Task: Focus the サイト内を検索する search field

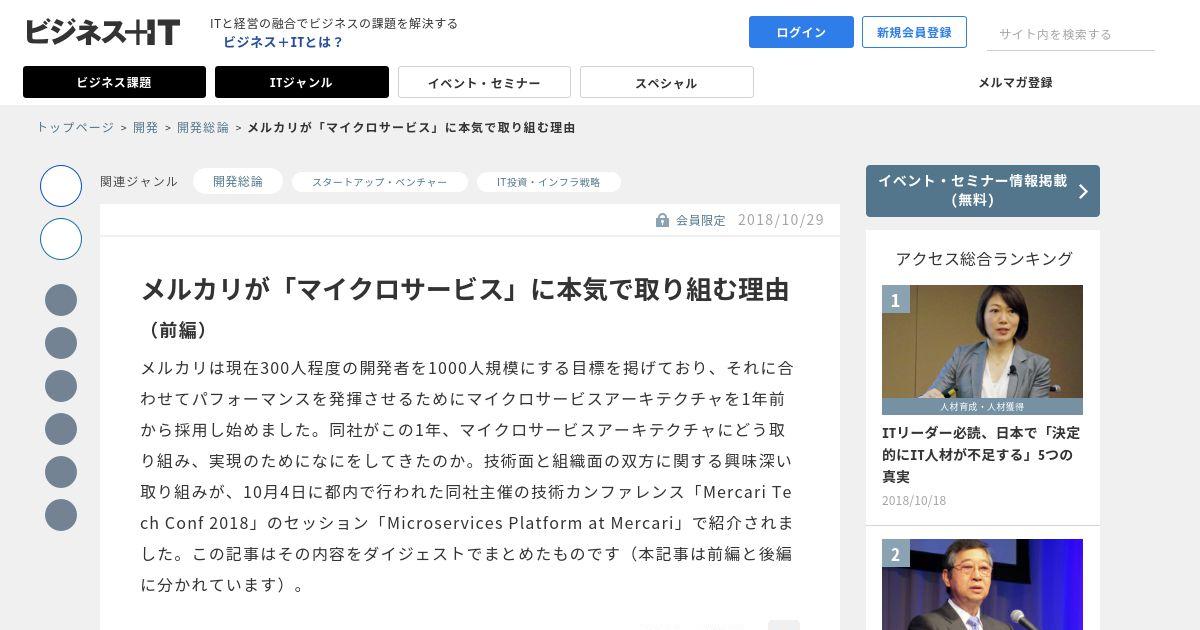Action: coord(1071,34)
